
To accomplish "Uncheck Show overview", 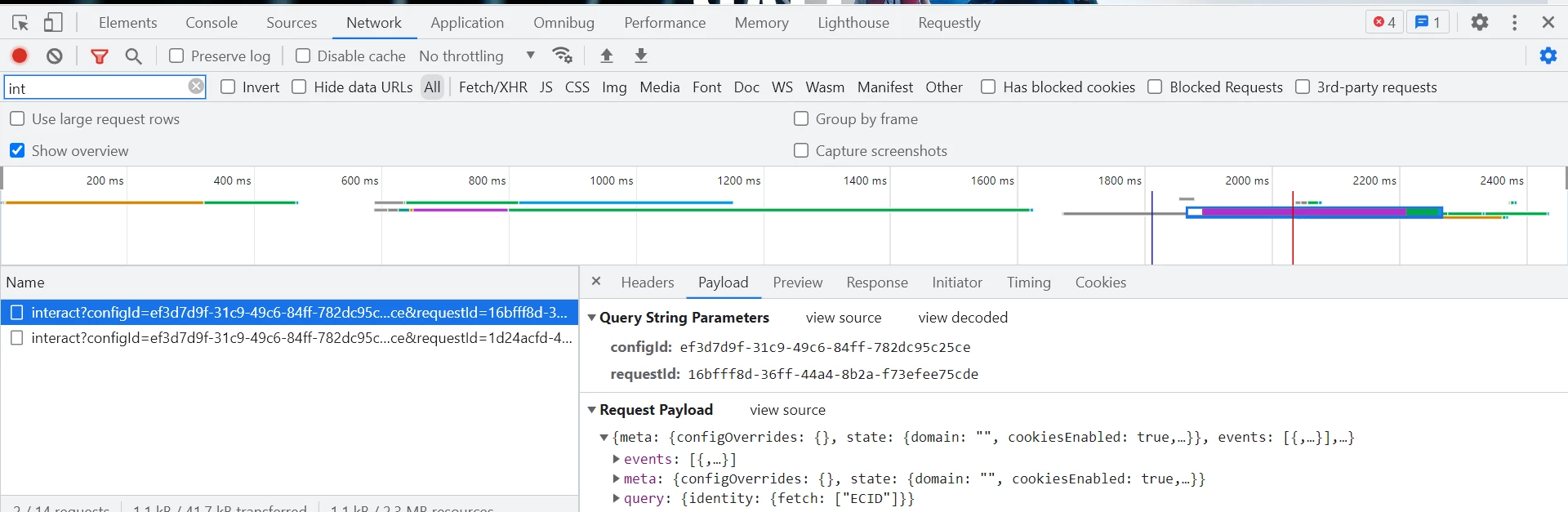I will pyautogui.click(x=17, y=150).
